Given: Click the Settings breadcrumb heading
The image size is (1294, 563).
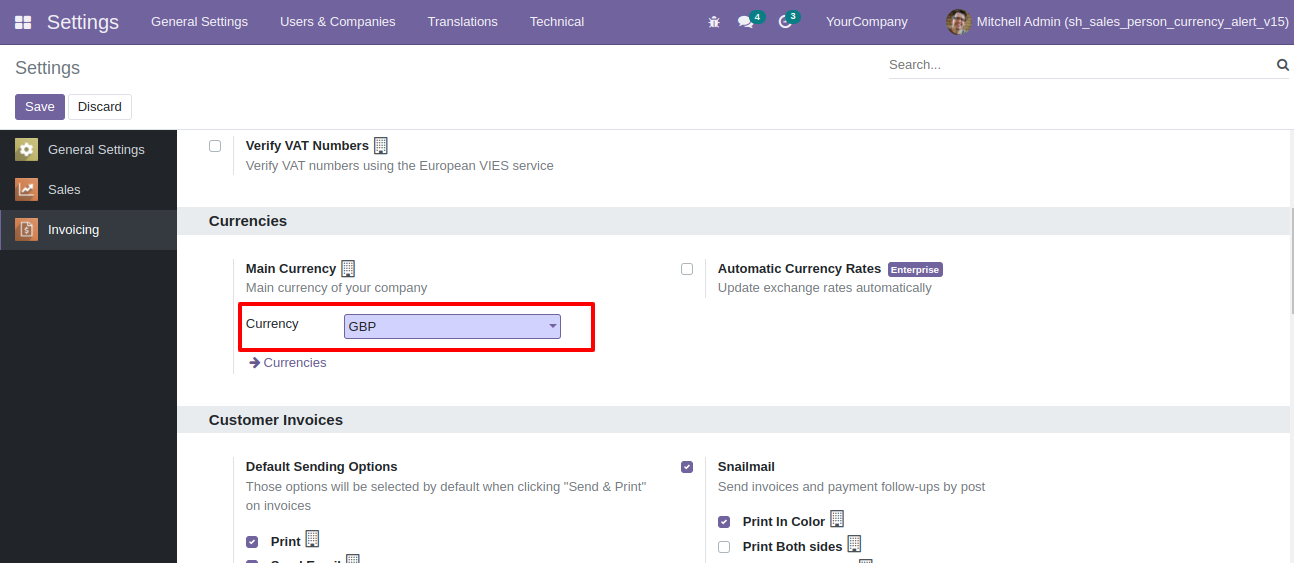Looking at the screenshot, I should pos(48,68).
